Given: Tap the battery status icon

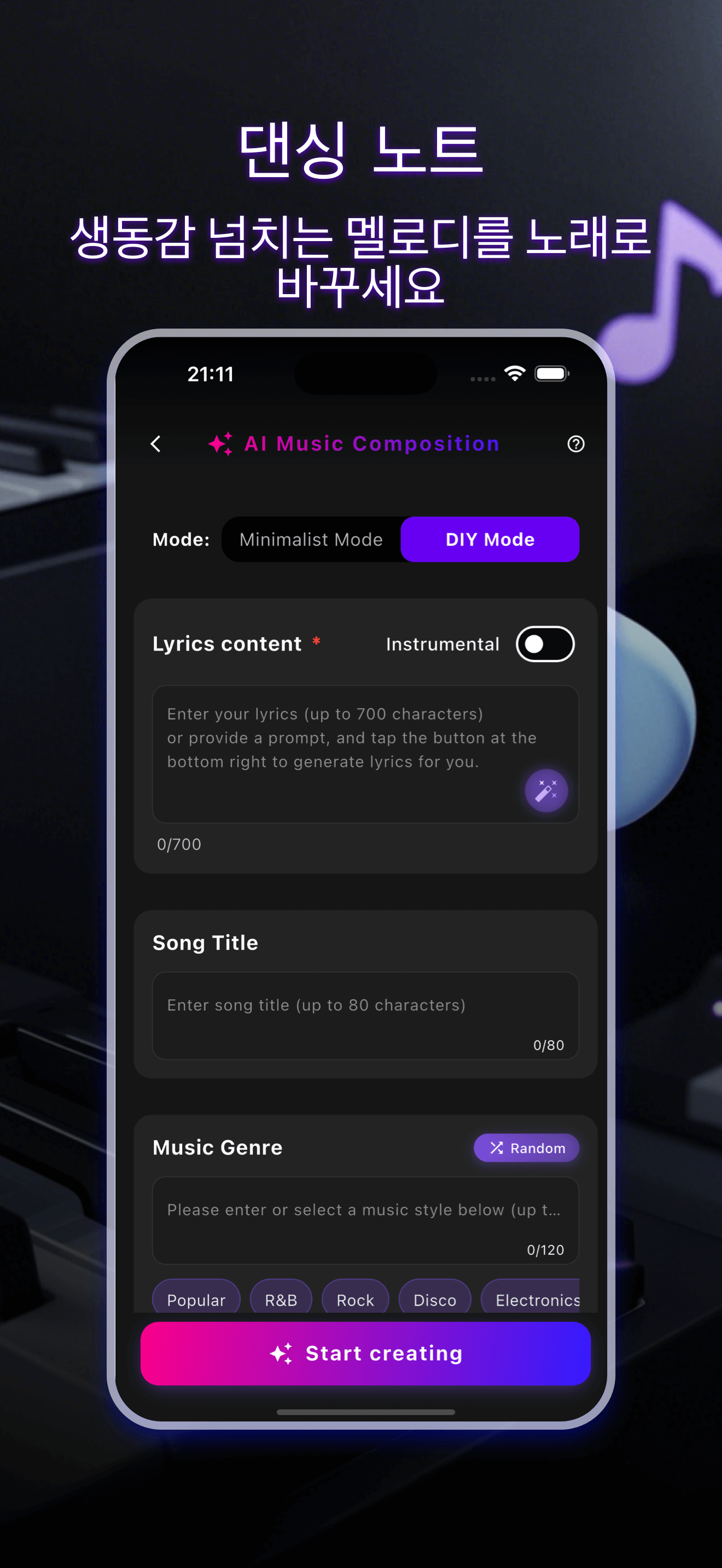Looking at the screenshot, I should click(552, 373).
